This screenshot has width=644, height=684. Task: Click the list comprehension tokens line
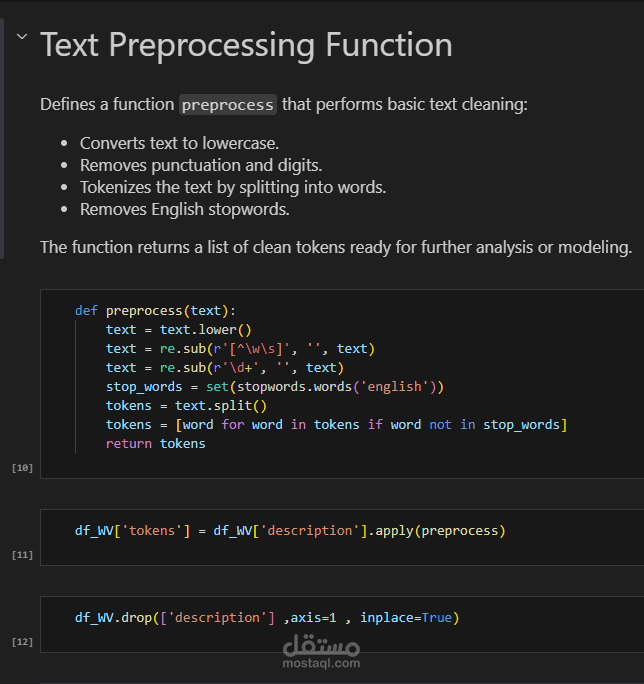click(x=336, y=425)
